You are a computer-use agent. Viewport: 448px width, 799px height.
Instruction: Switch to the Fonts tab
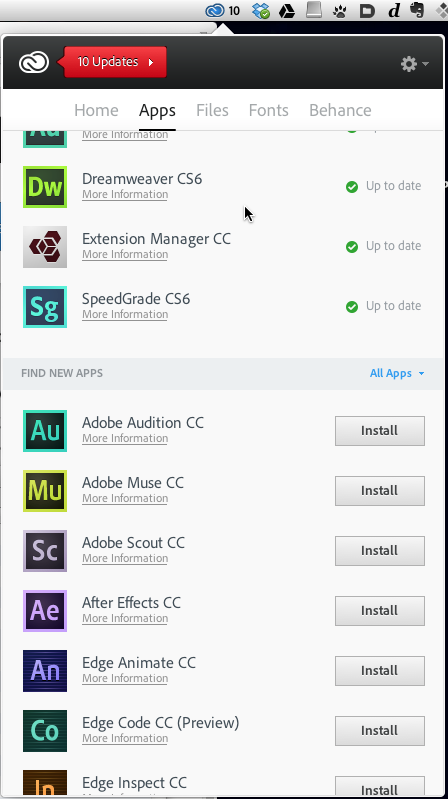coord(269,110)
